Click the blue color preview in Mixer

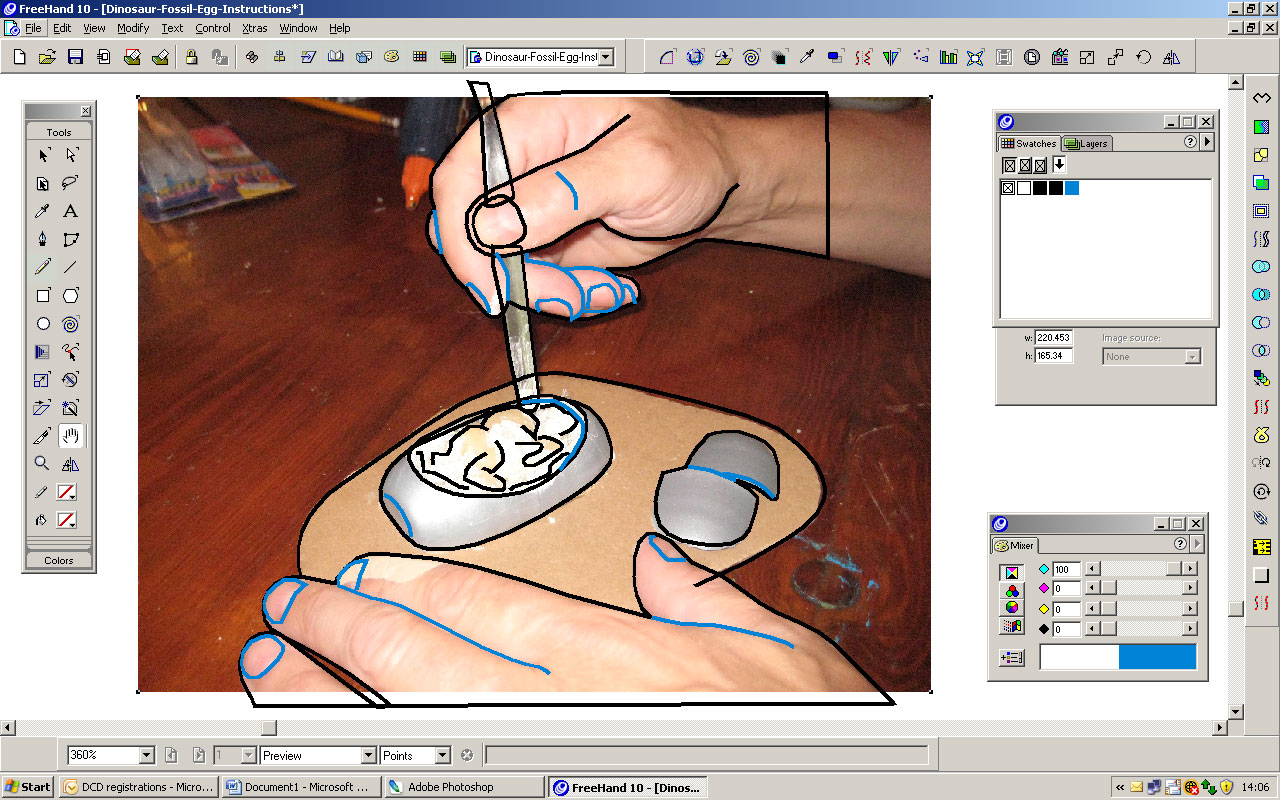1157,657
